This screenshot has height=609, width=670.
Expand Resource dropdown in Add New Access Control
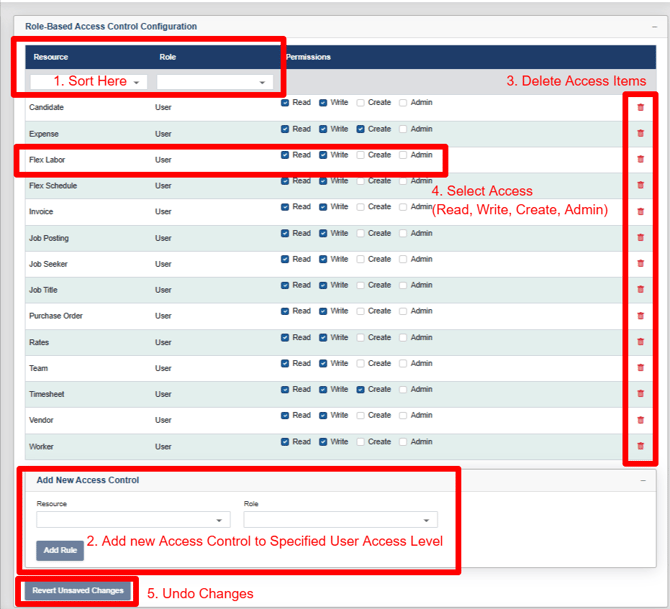[x=133, y=520]
